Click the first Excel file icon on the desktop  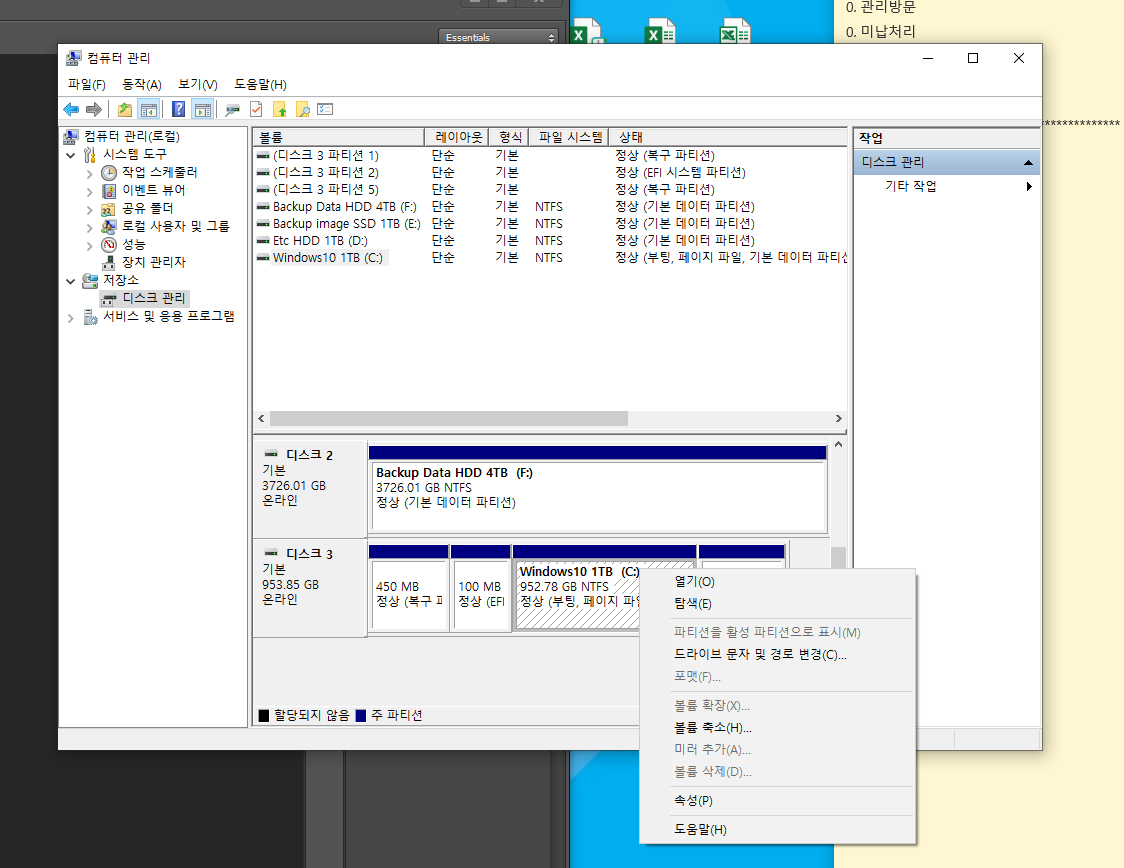[586, 31]
